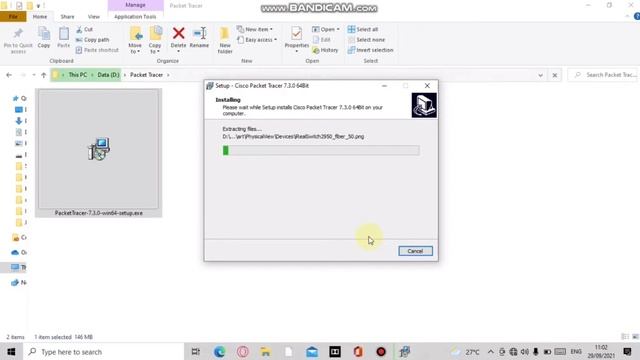
Task: Open the File menu tab
Action: click(13, 17)
